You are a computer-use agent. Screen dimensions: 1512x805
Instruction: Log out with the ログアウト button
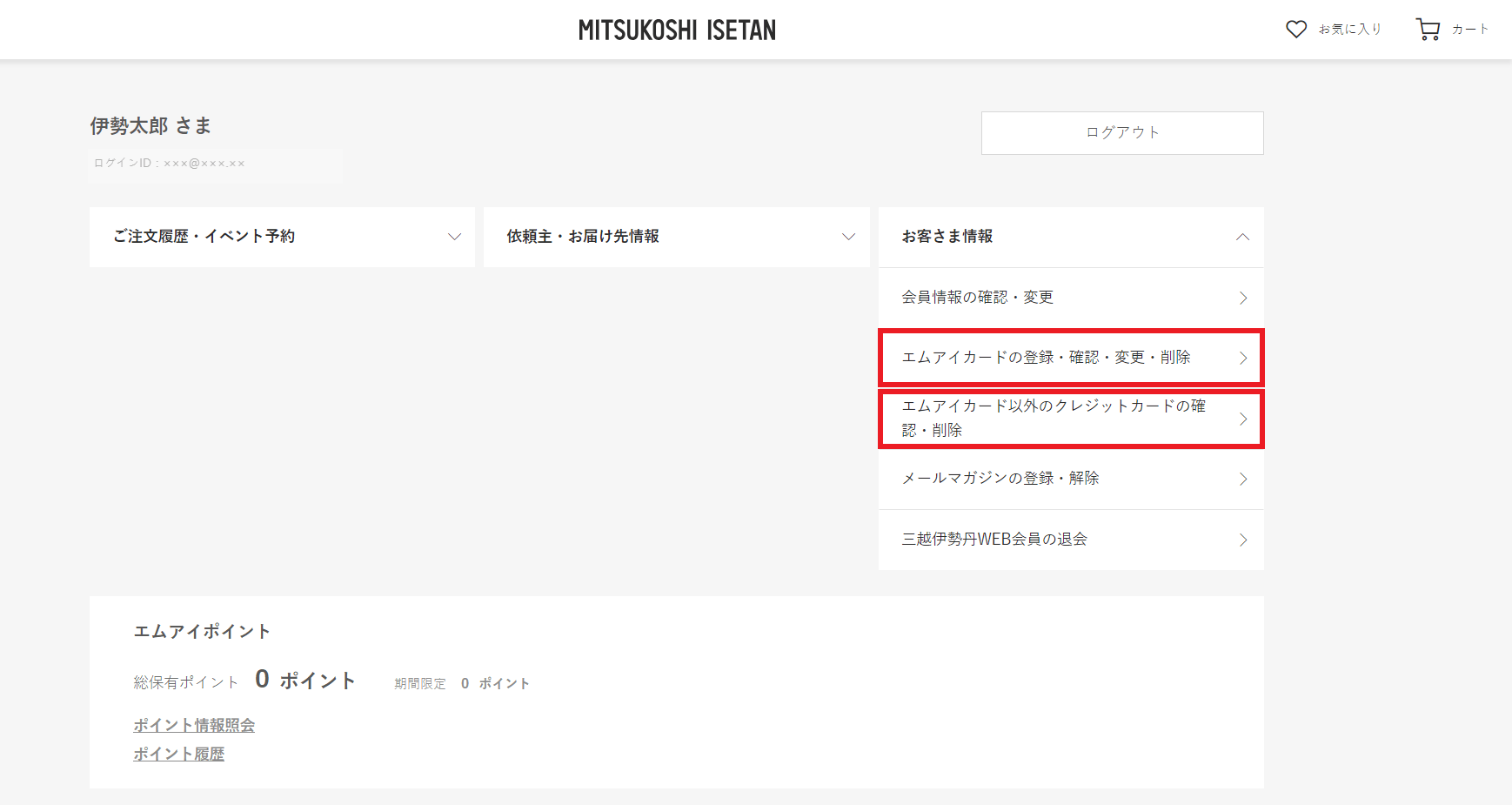point(1122,133)
